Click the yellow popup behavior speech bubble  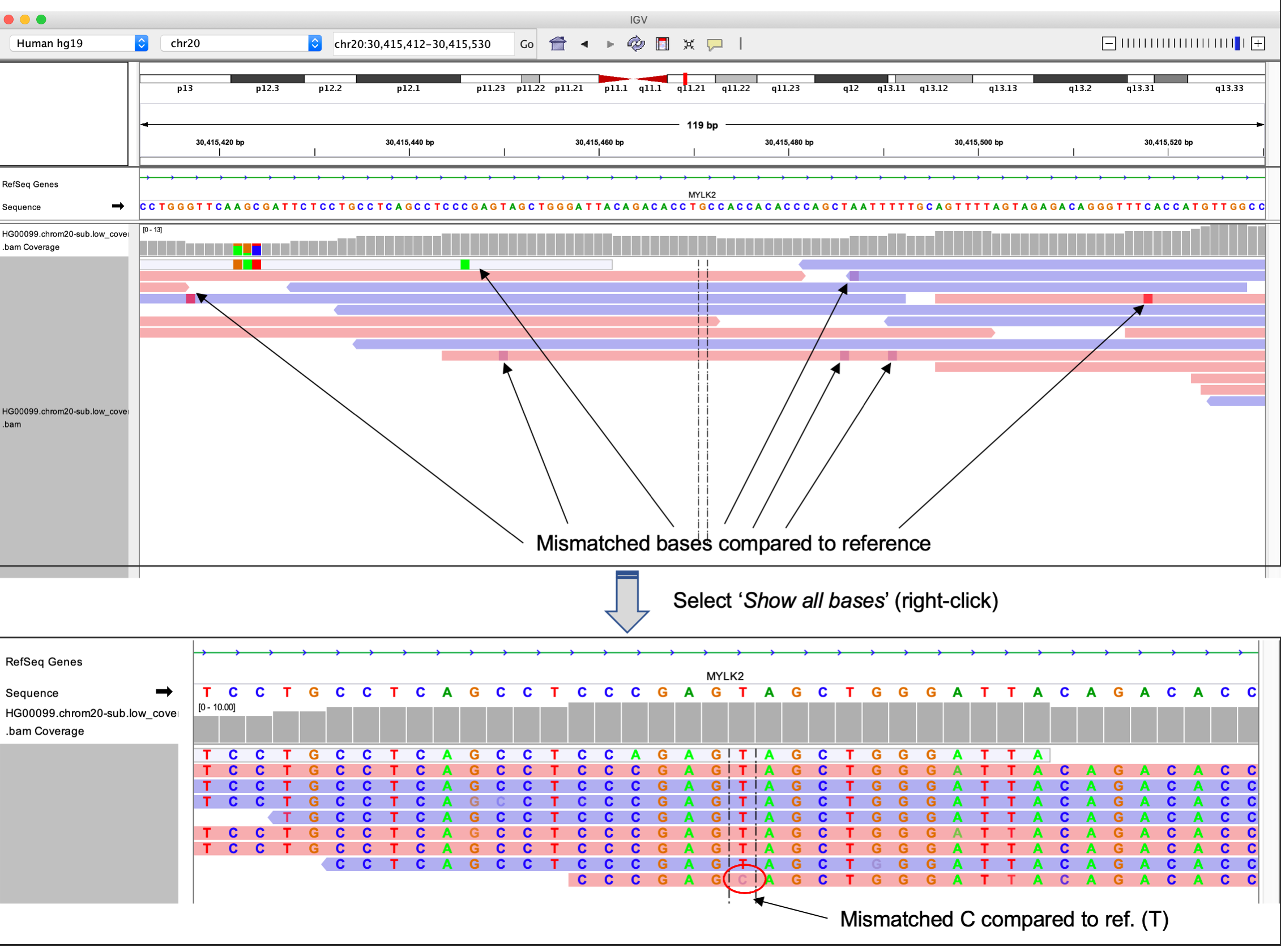point(715,44)
